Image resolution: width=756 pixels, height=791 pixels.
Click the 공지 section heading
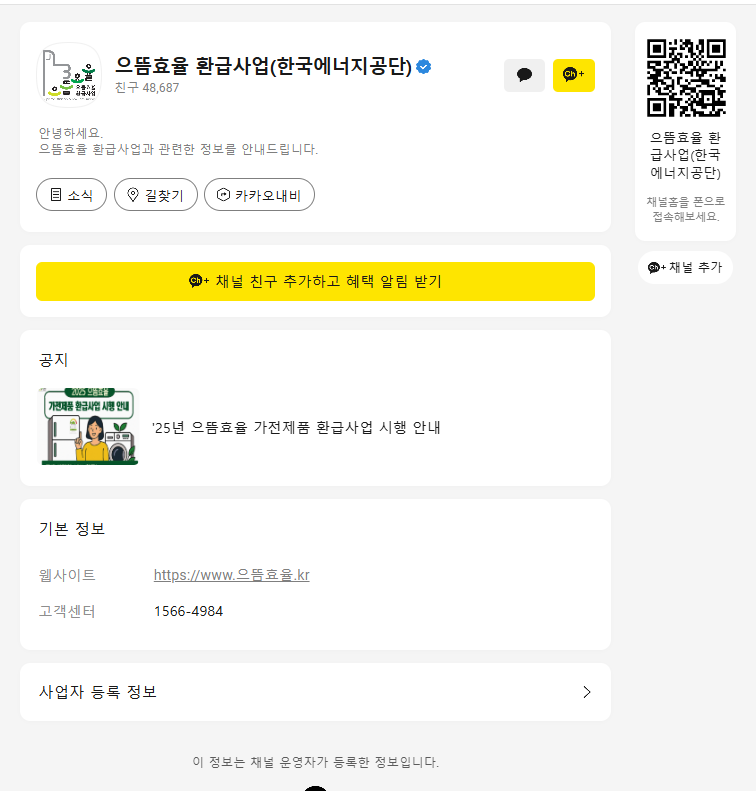coord(53,360)
